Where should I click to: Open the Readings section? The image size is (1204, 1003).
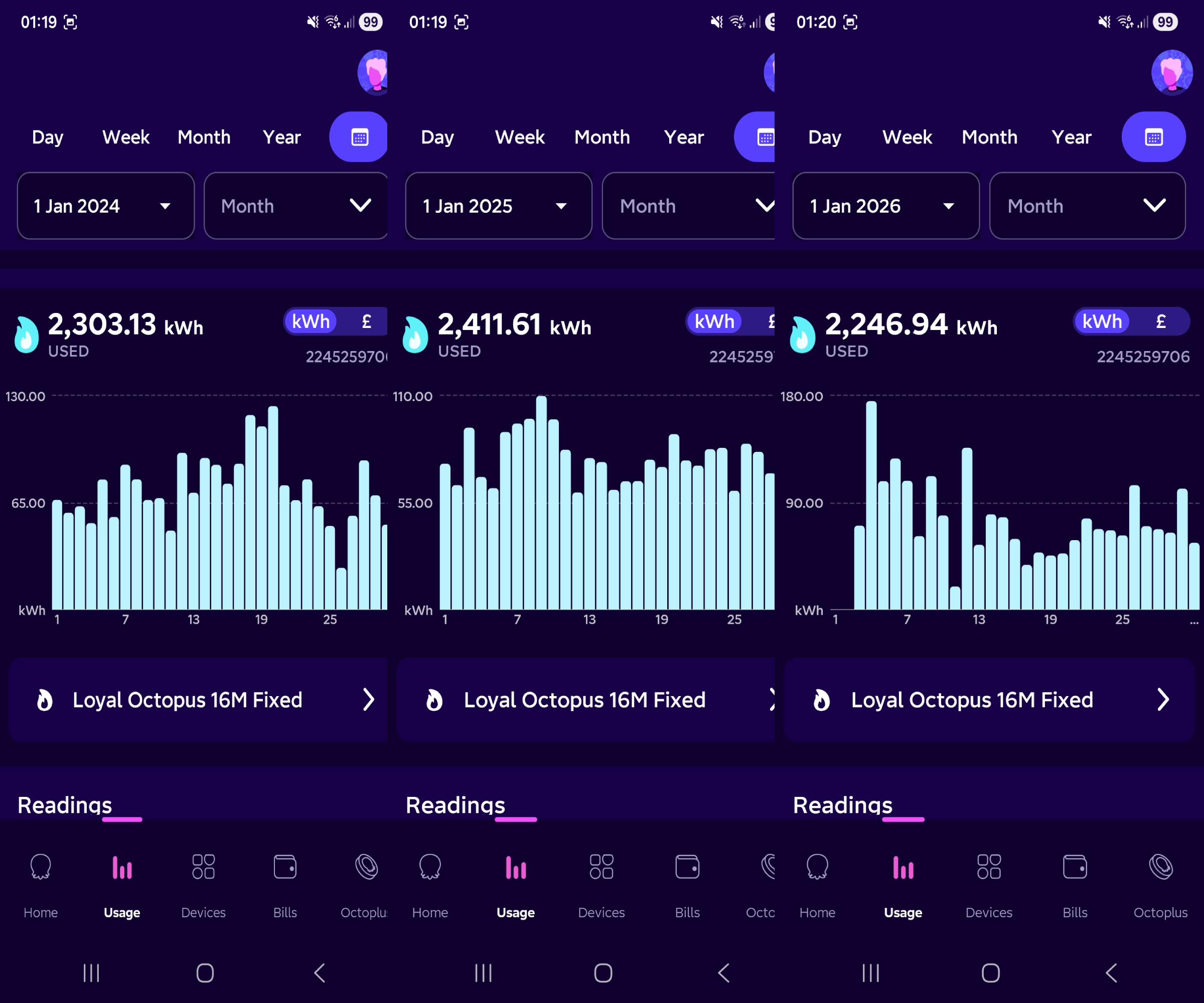pos(64,805)
